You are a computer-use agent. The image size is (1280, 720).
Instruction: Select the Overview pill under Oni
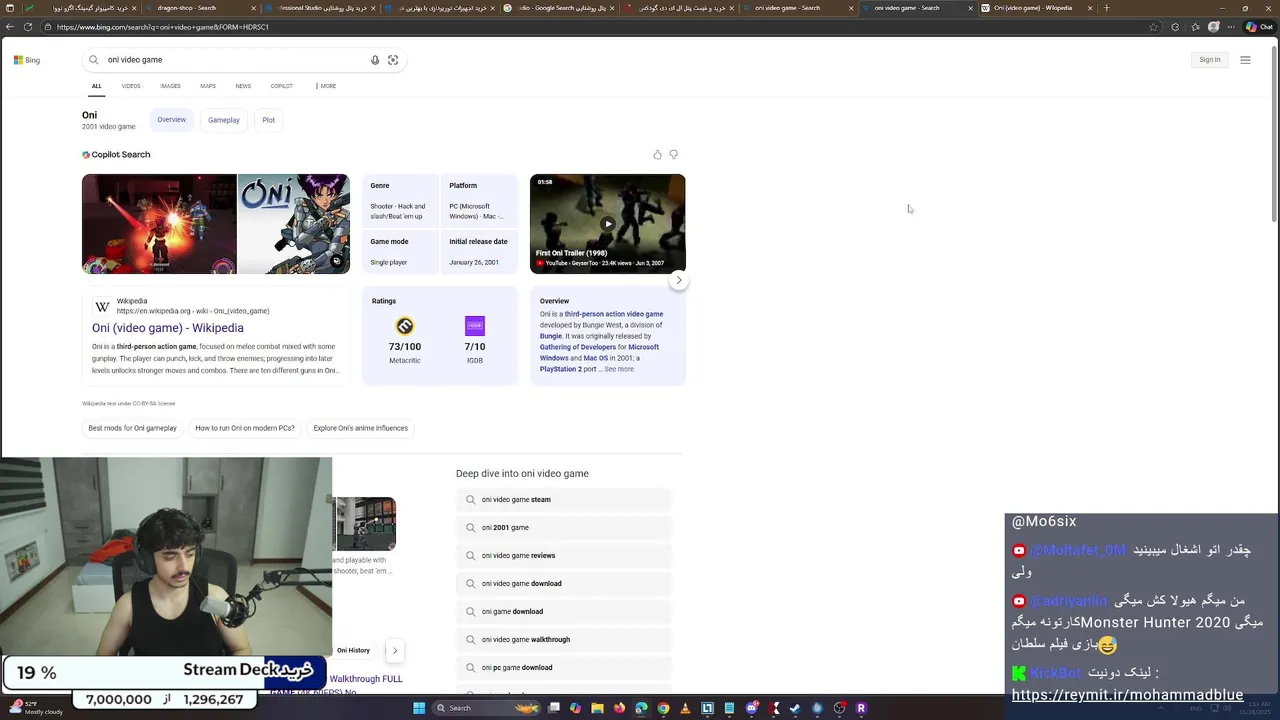[x=171, y=120]
